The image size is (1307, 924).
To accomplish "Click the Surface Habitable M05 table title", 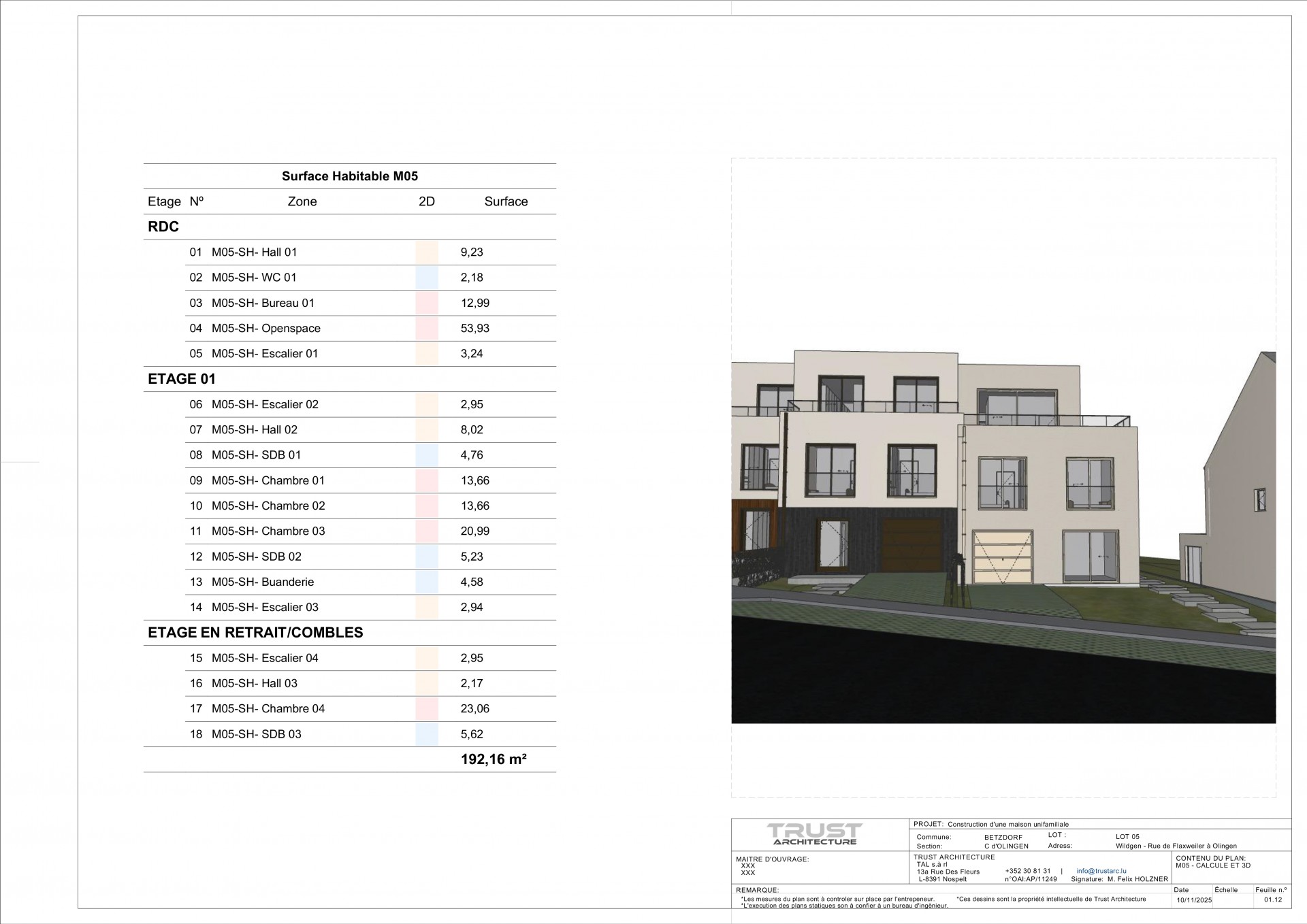I will 350,176.
